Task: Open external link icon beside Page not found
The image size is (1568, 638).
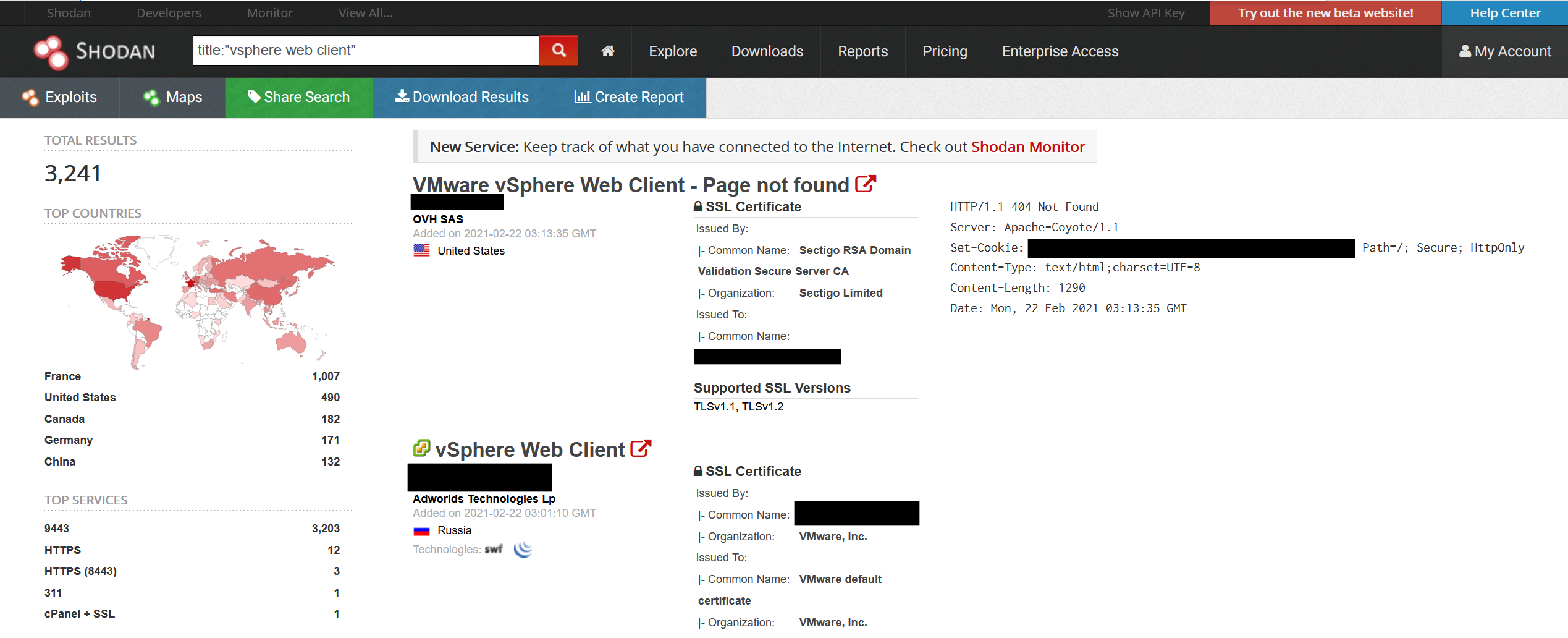Action: coord(866,184)
